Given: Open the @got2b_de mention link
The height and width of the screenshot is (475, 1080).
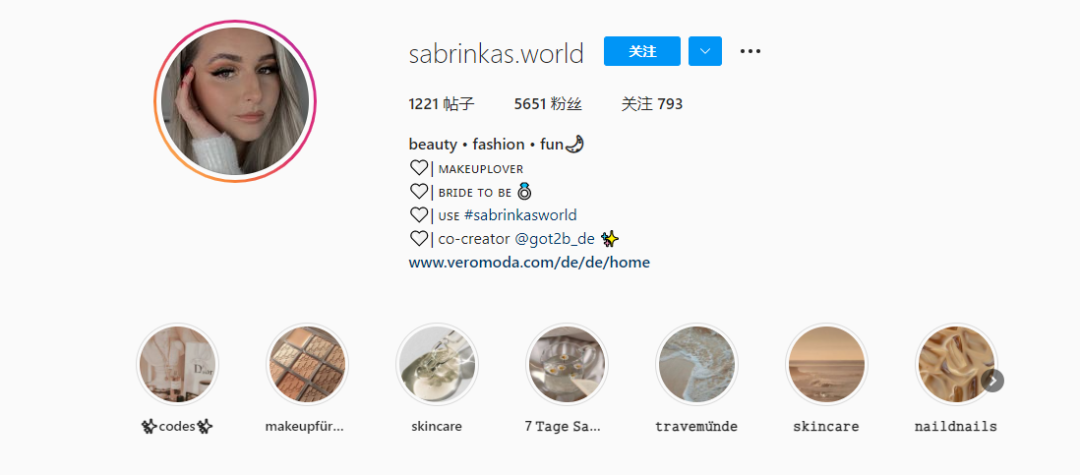Looking at the screenshot, I should click(x=554, y=239).
